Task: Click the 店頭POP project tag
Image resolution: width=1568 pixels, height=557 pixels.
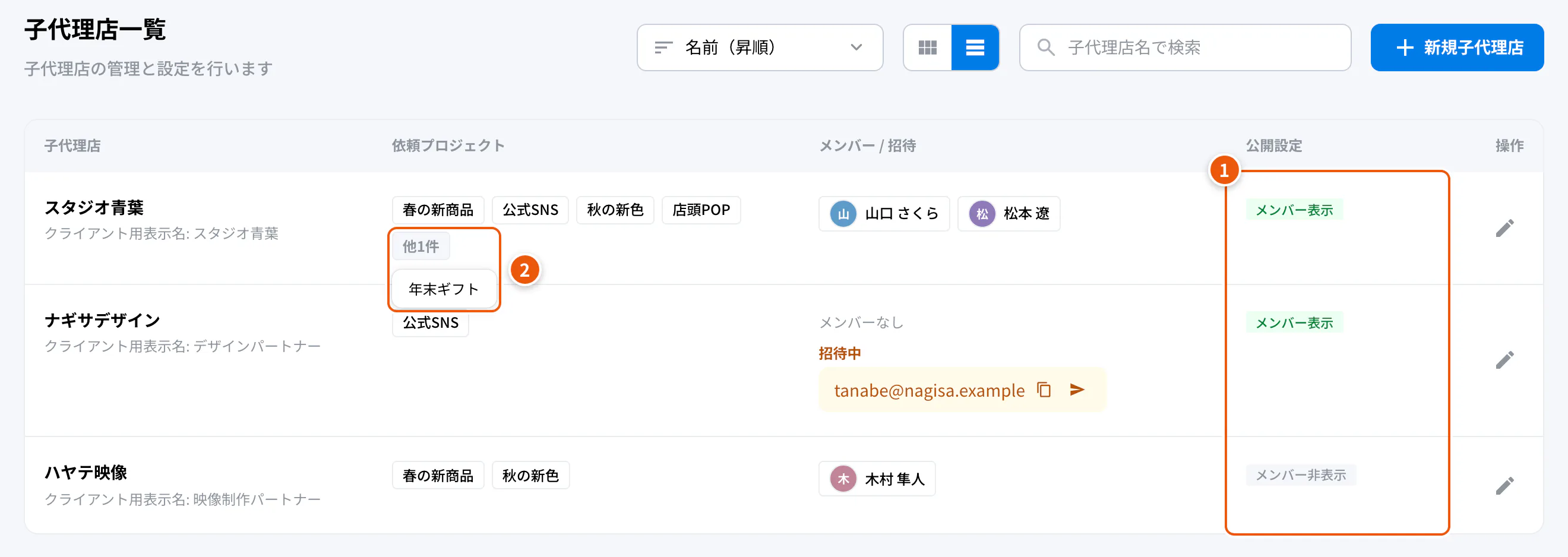Action: tap(701, 210)
